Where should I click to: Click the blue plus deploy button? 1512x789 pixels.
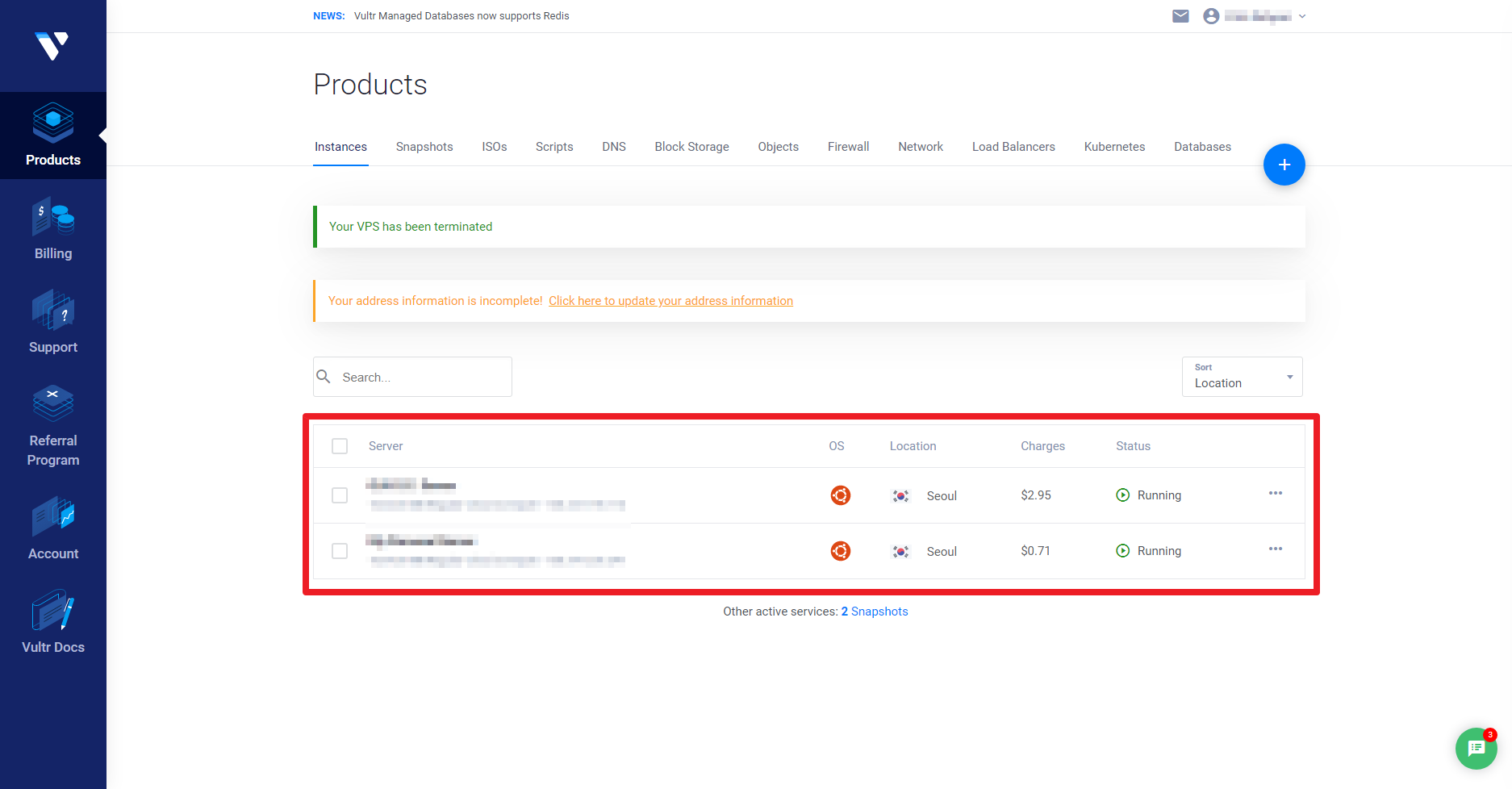(1284, 165)
